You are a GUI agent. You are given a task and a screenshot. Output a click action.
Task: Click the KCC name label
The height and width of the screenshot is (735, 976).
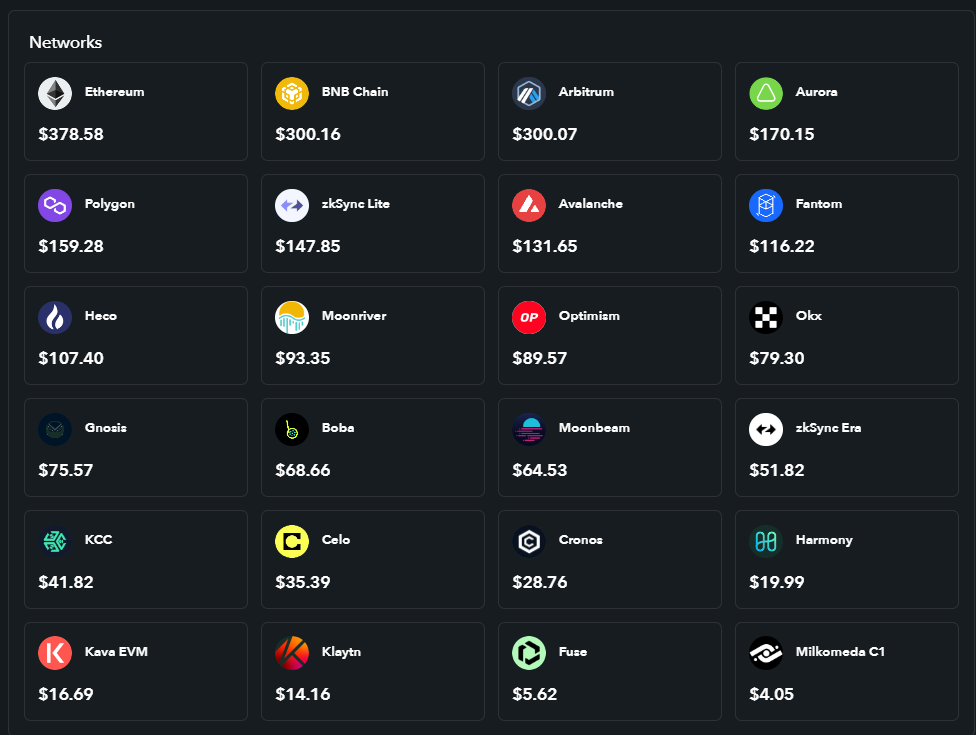[98, 540]
